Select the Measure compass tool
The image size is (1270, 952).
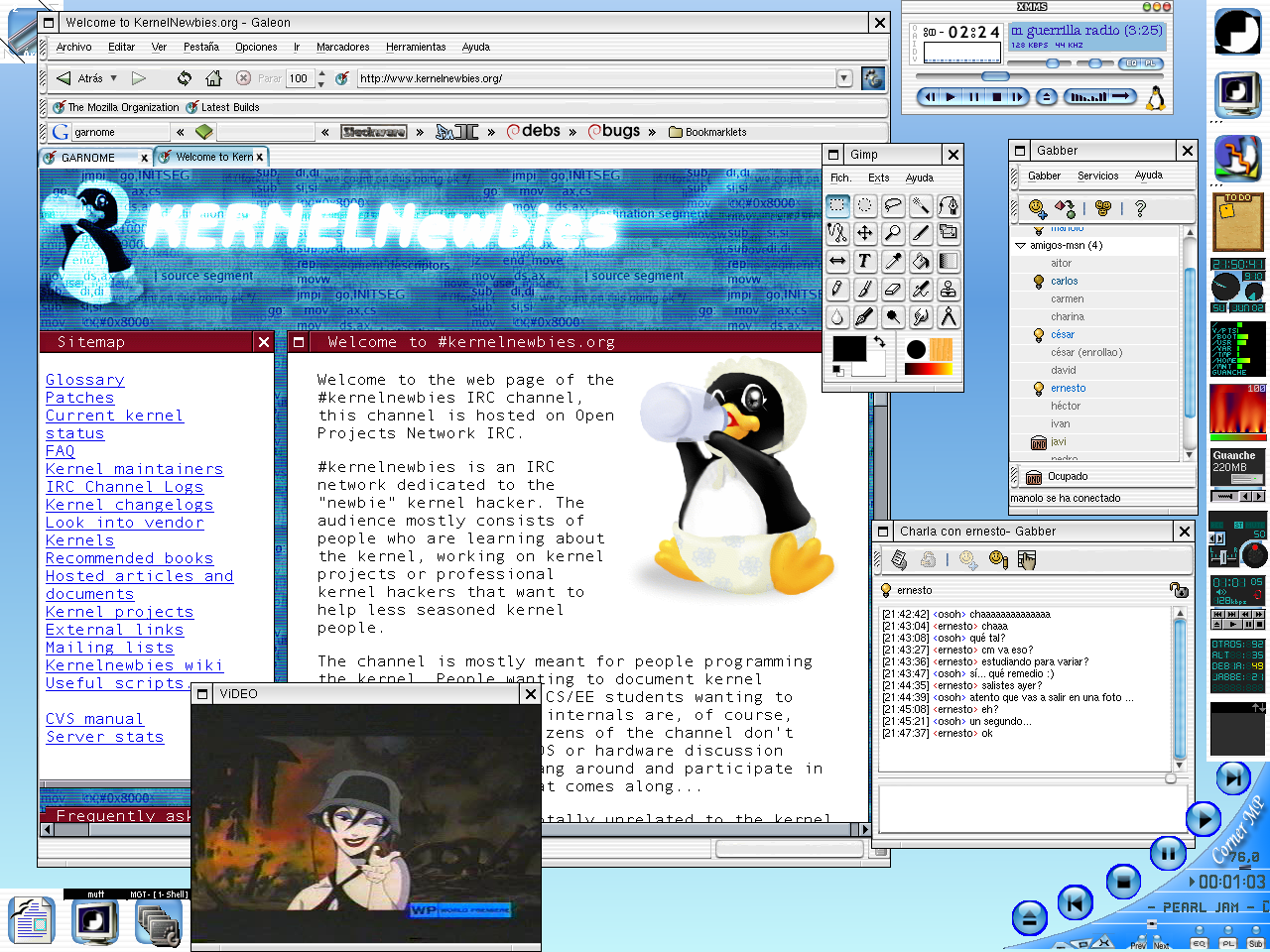949,316
